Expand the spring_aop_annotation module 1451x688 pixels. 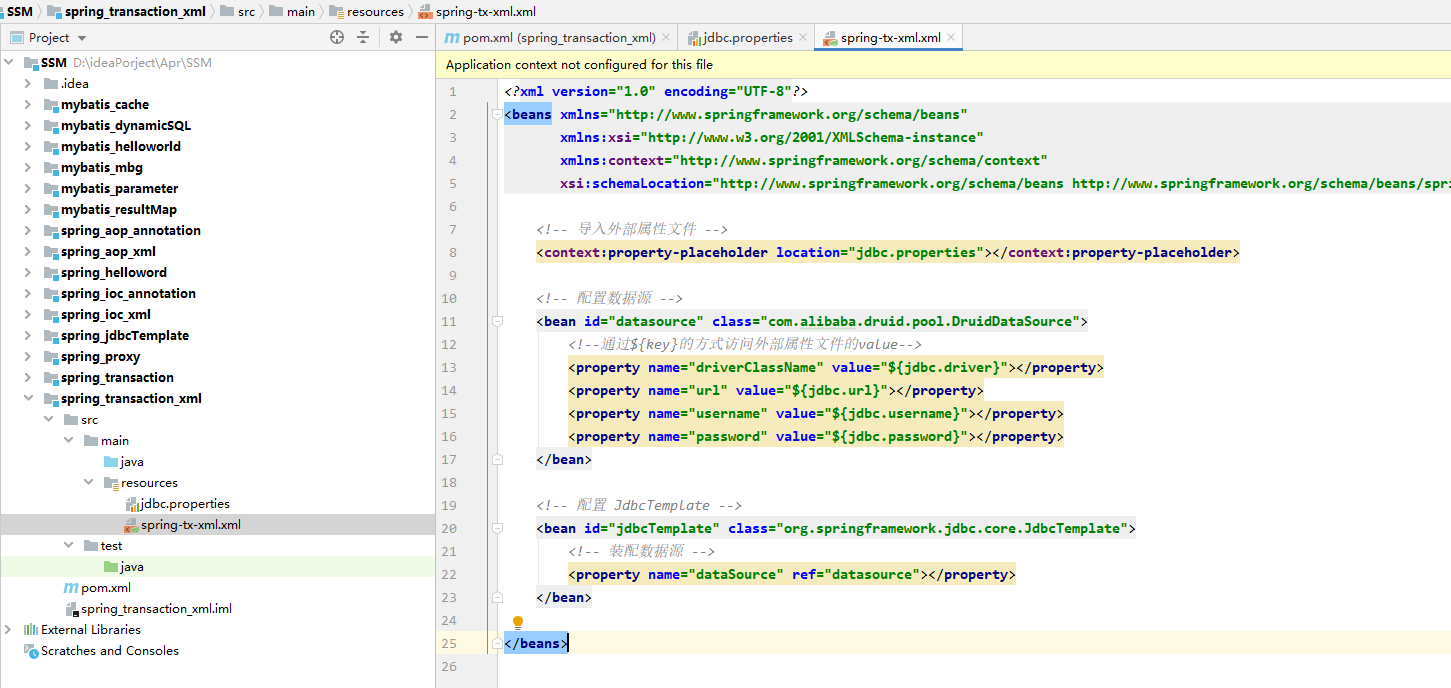(x=30, y=231)
